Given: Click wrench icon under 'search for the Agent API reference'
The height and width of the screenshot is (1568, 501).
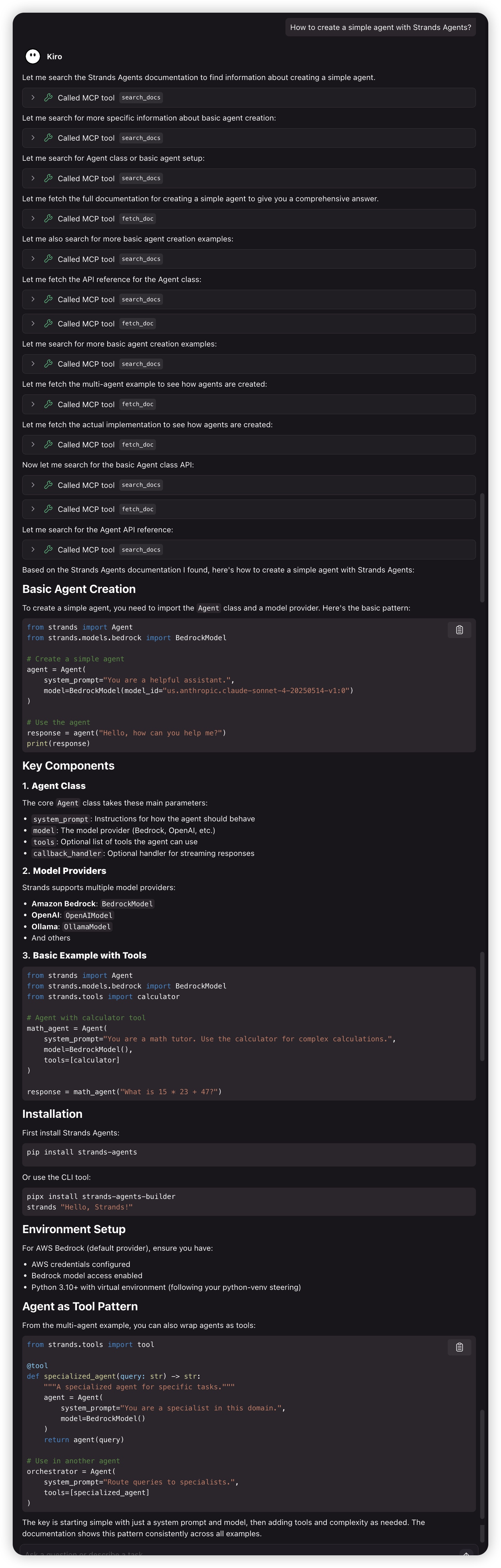Looking at the screenshot, I should coord(48,550).
